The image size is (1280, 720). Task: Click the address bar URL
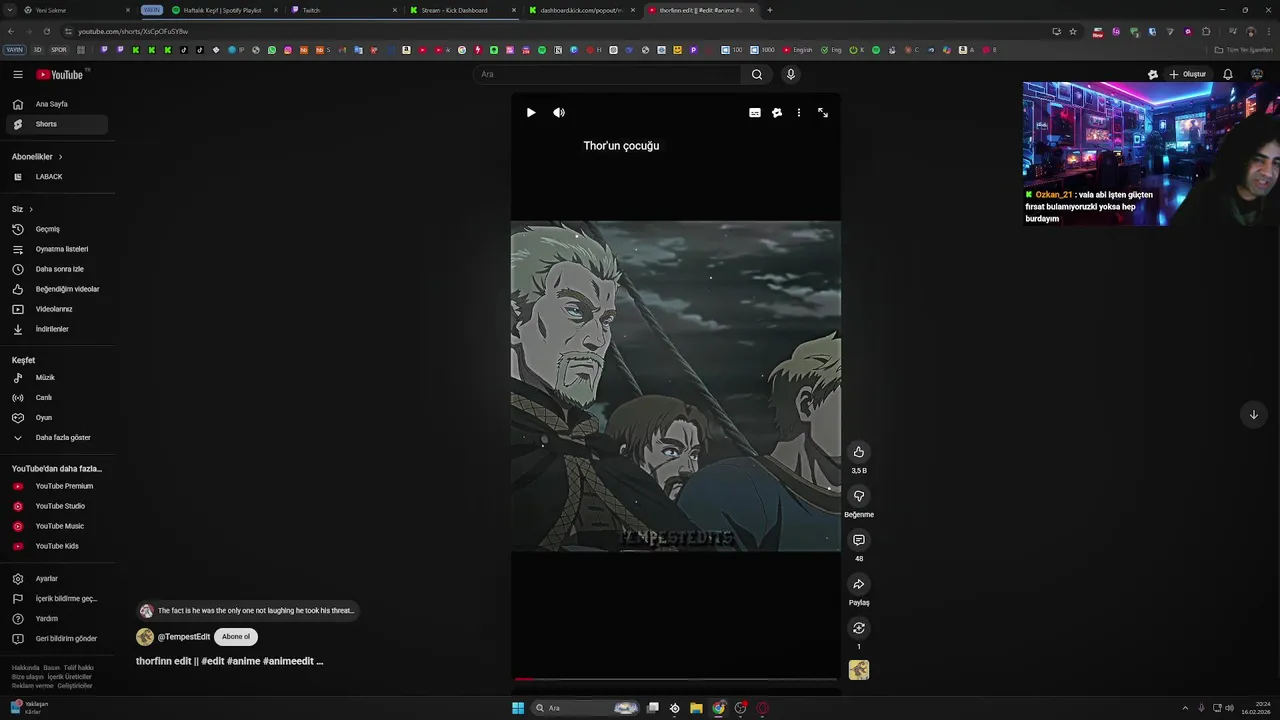tap(133, 31)
